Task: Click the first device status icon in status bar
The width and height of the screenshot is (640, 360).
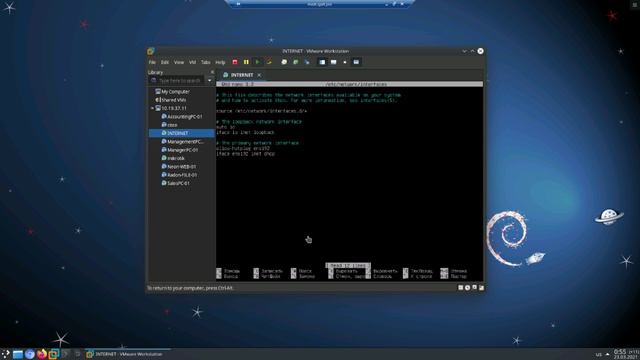Action: pos(460,288)
